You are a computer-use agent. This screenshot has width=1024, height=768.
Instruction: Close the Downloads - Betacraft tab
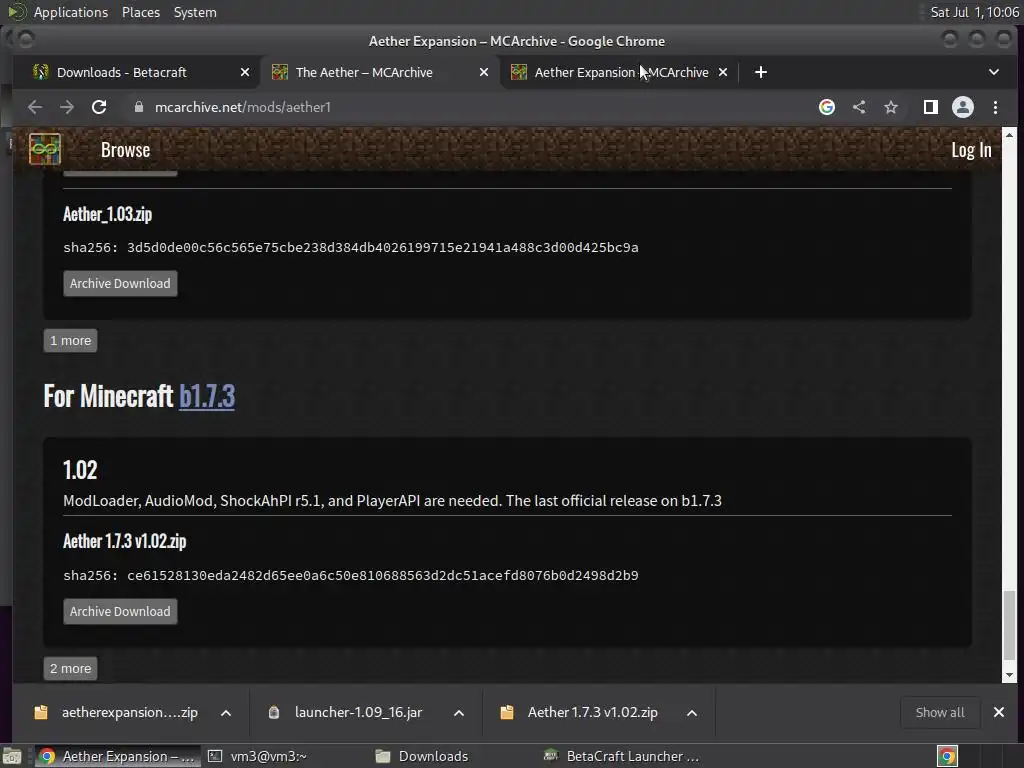[x=245, y=72]
